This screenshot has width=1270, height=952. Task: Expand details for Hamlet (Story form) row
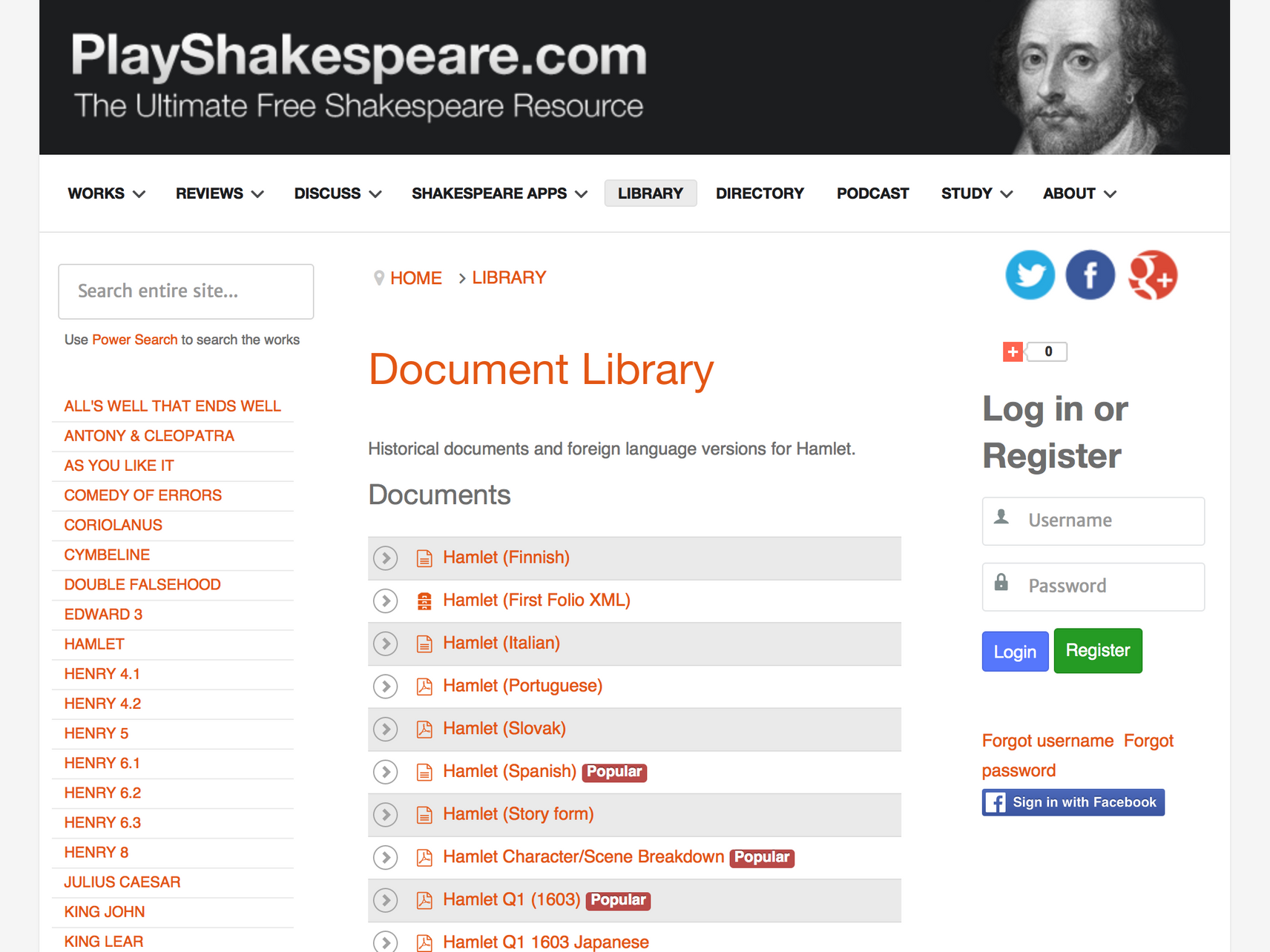(x=386, y=815)
